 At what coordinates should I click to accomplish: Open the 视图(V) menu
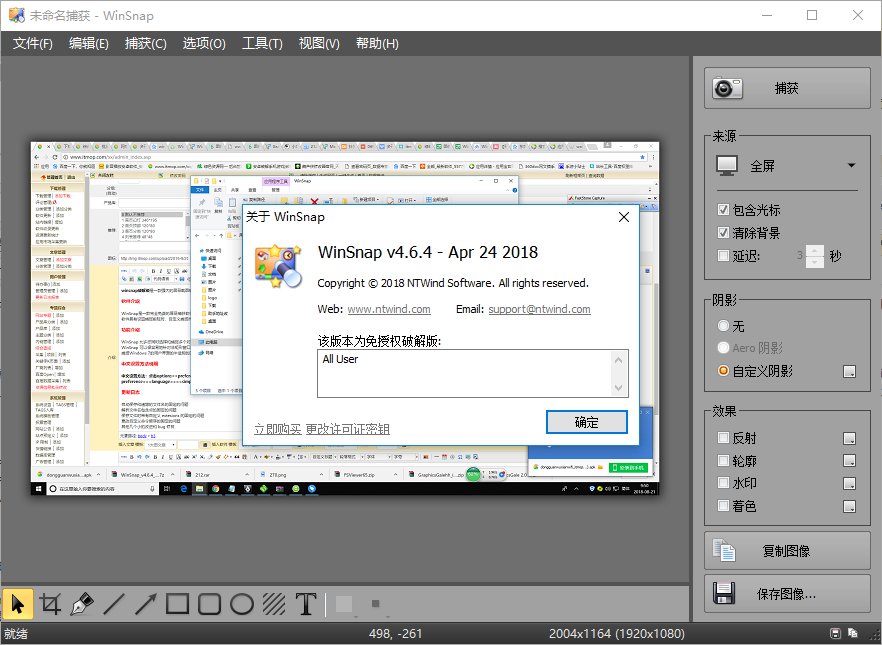[x=319, y=43]
